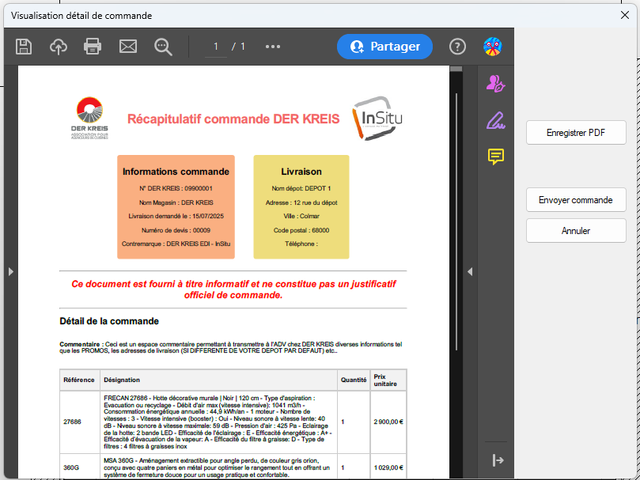Open the find text search tool
640x480 pixels.
click(x=163, y=46)
